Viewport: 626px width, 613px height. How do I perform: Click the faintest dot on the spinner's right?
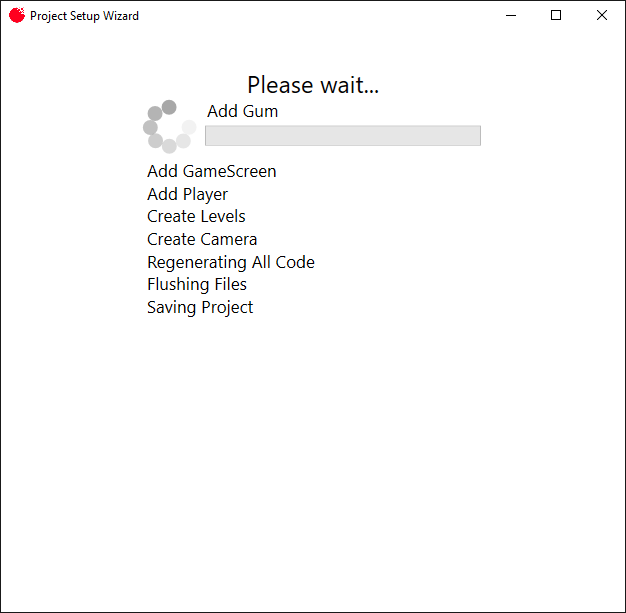click(x=188, y=127)
